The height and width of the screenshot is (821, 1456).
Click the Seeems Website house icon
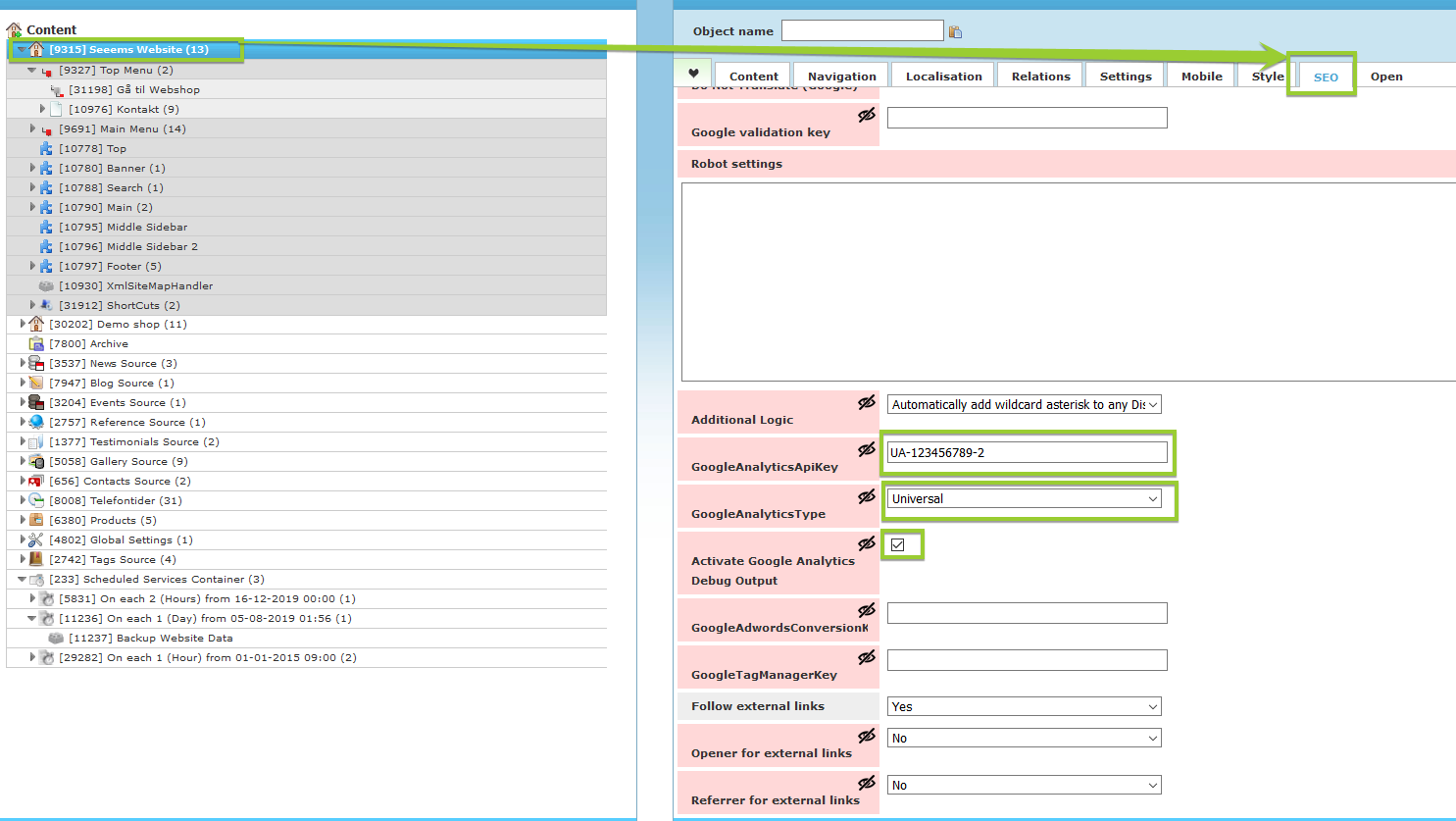(36, 49)
